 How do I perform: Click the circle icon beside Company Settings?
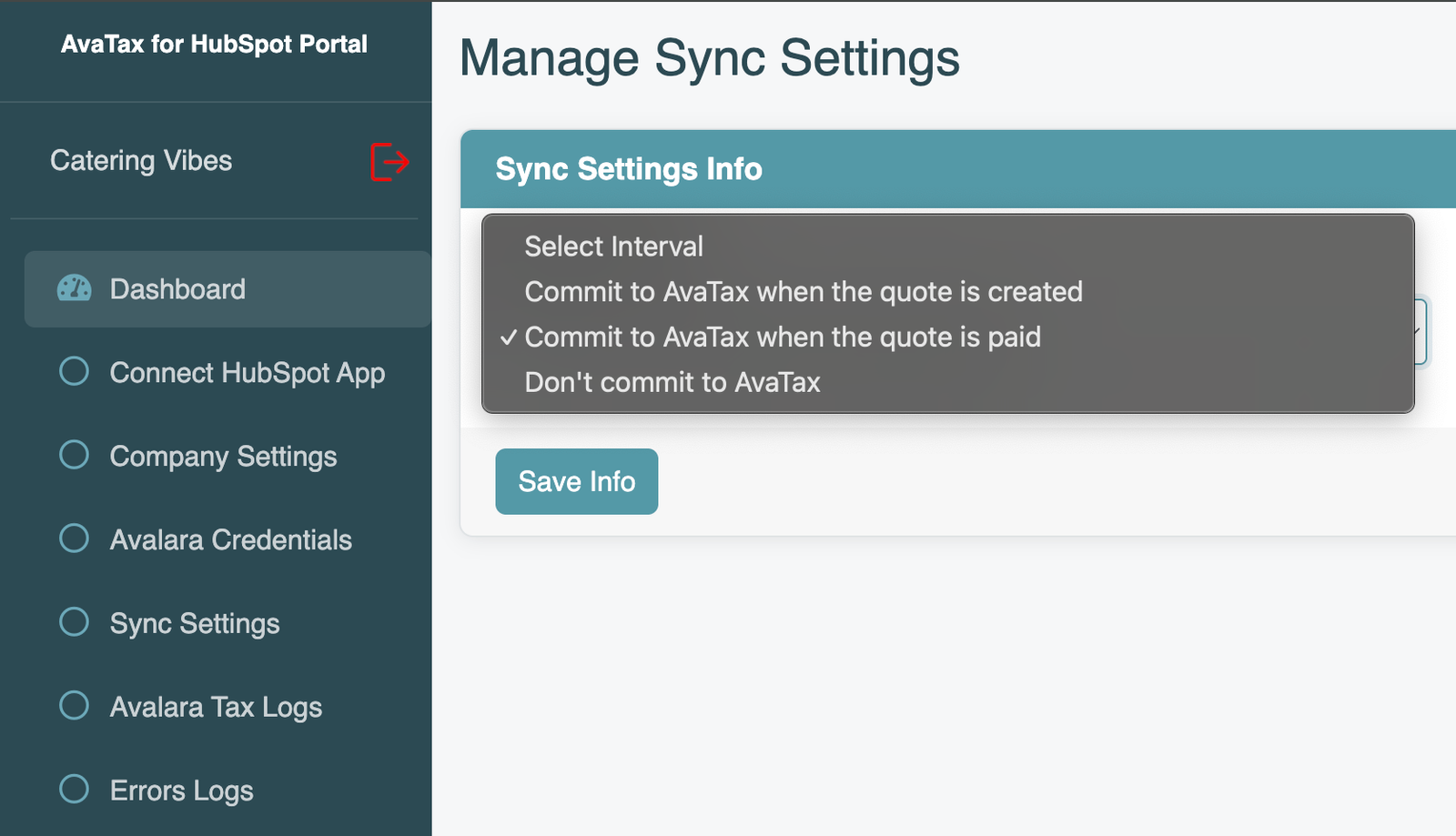click(x=74, y=455)
